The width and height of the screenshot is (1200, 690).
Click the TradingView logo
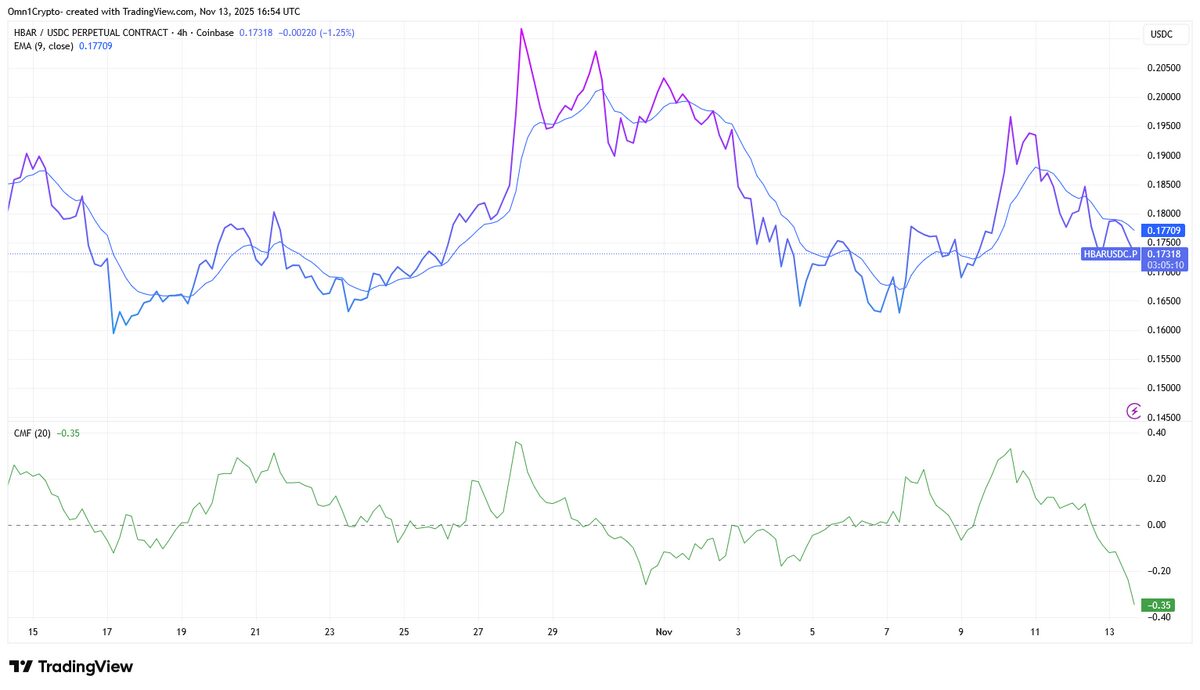(x=72, y=666)
